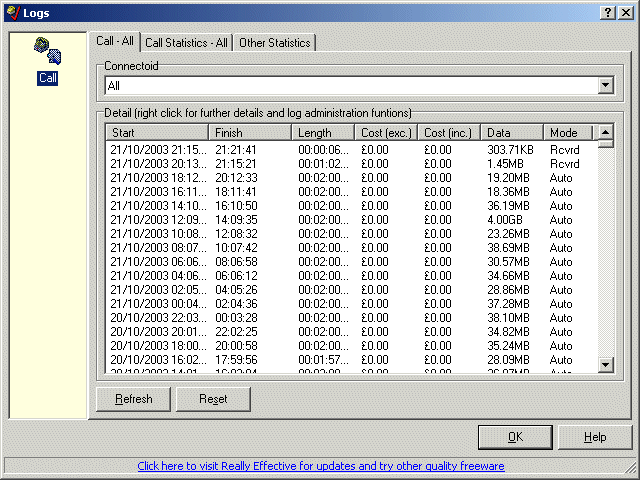The image size is (640, 480).
Task: Click the finish time 00:03:28
Action: [x=236, y=318]
